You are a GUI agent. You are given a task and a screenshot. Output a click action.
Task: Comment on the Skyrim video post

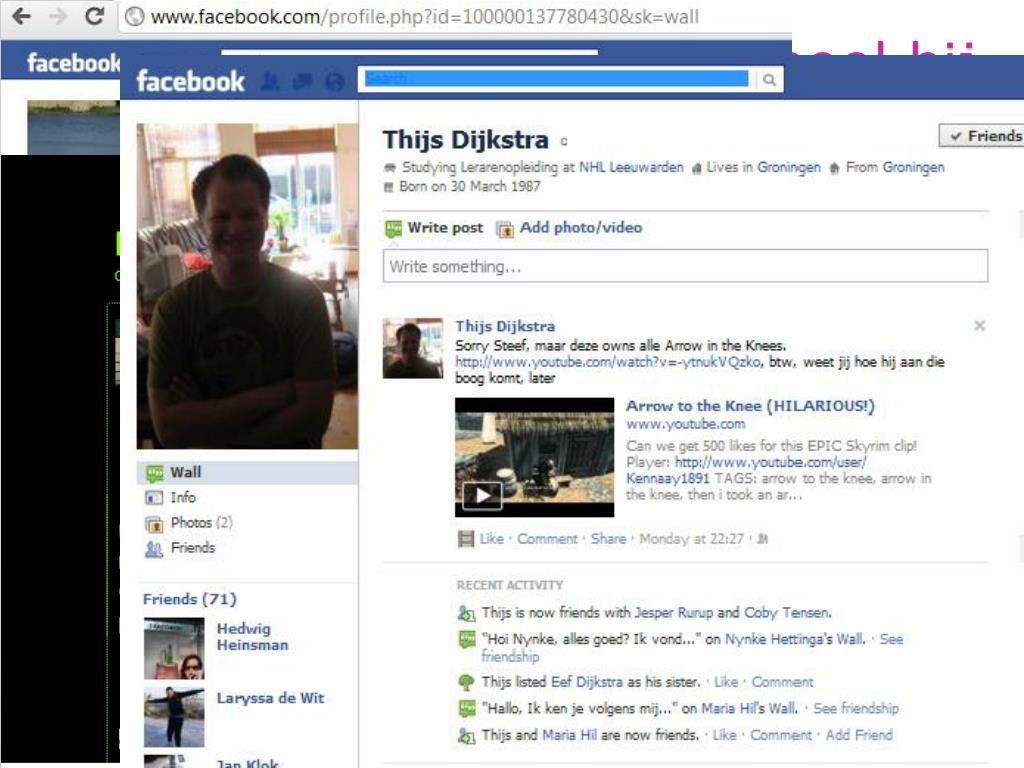point(547,539)
